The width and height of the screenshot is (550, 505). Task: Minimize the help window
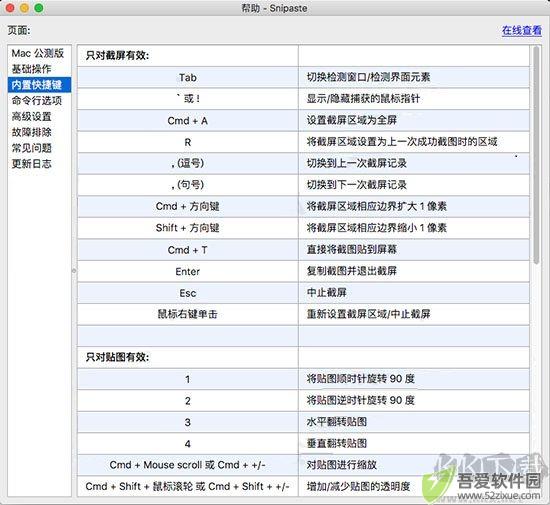(24, 8)
